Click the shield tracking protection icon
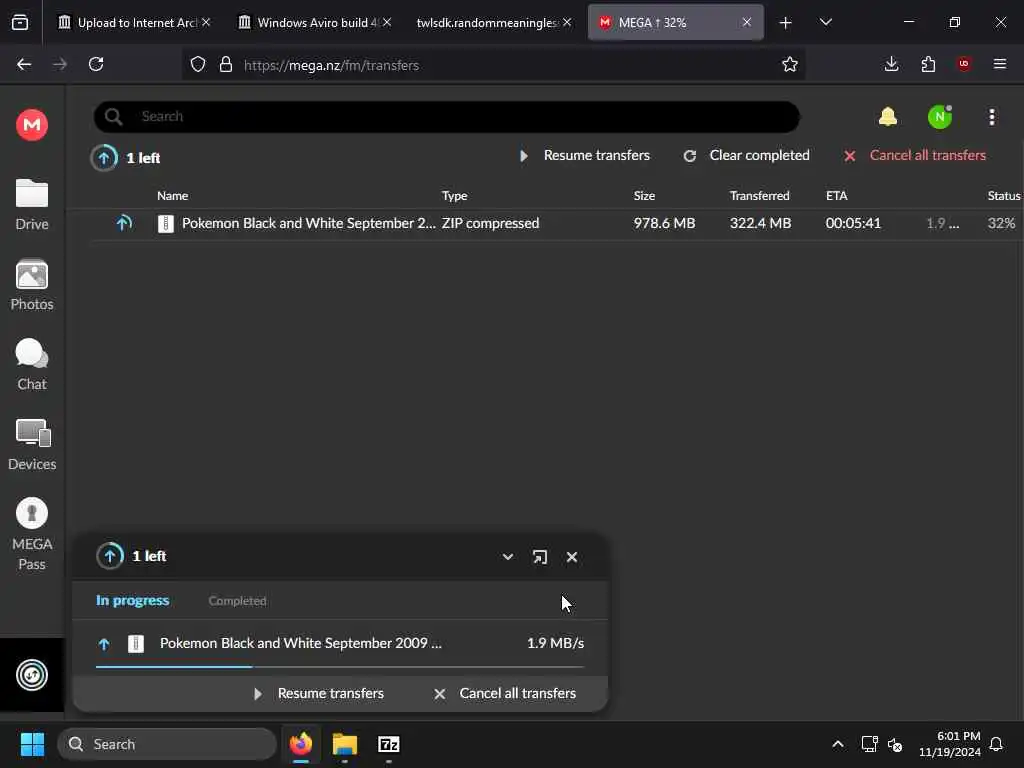This screenshot has width=1024, height=768. click(198, 64)
